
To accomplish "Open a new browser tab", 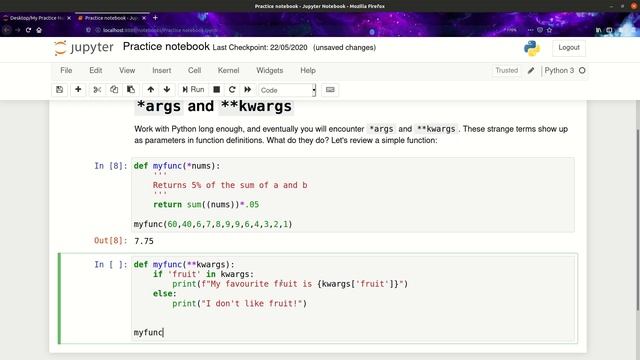I will 155,18.
